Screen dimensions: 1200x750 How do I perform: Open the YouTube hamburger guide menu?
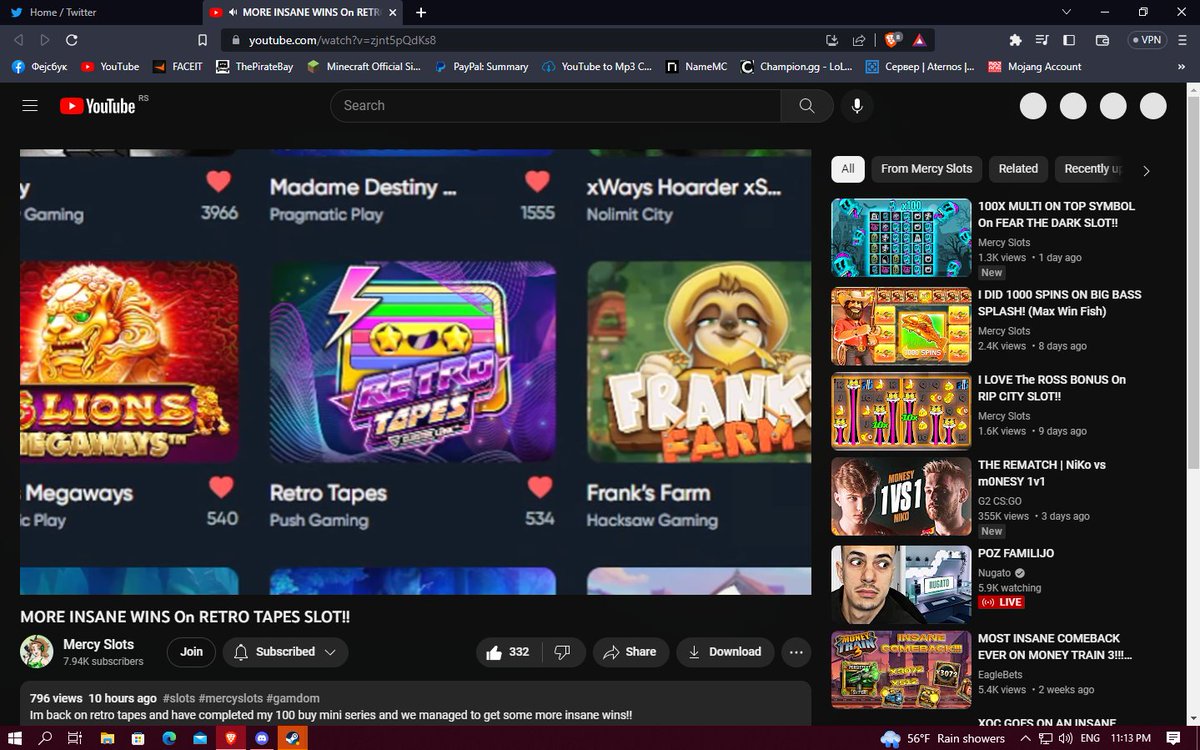29,105
